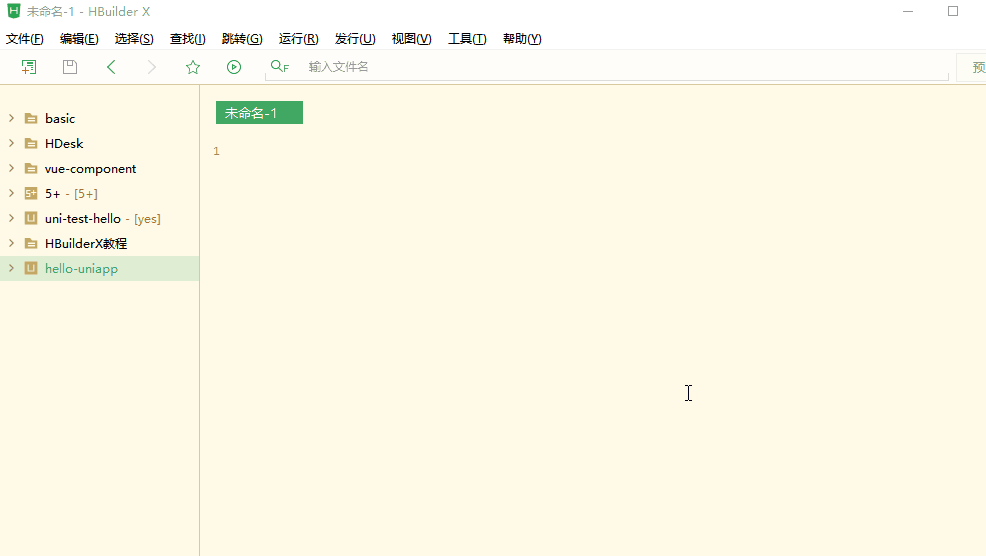Go back with the left arrow icon

(x=111, y=67)
